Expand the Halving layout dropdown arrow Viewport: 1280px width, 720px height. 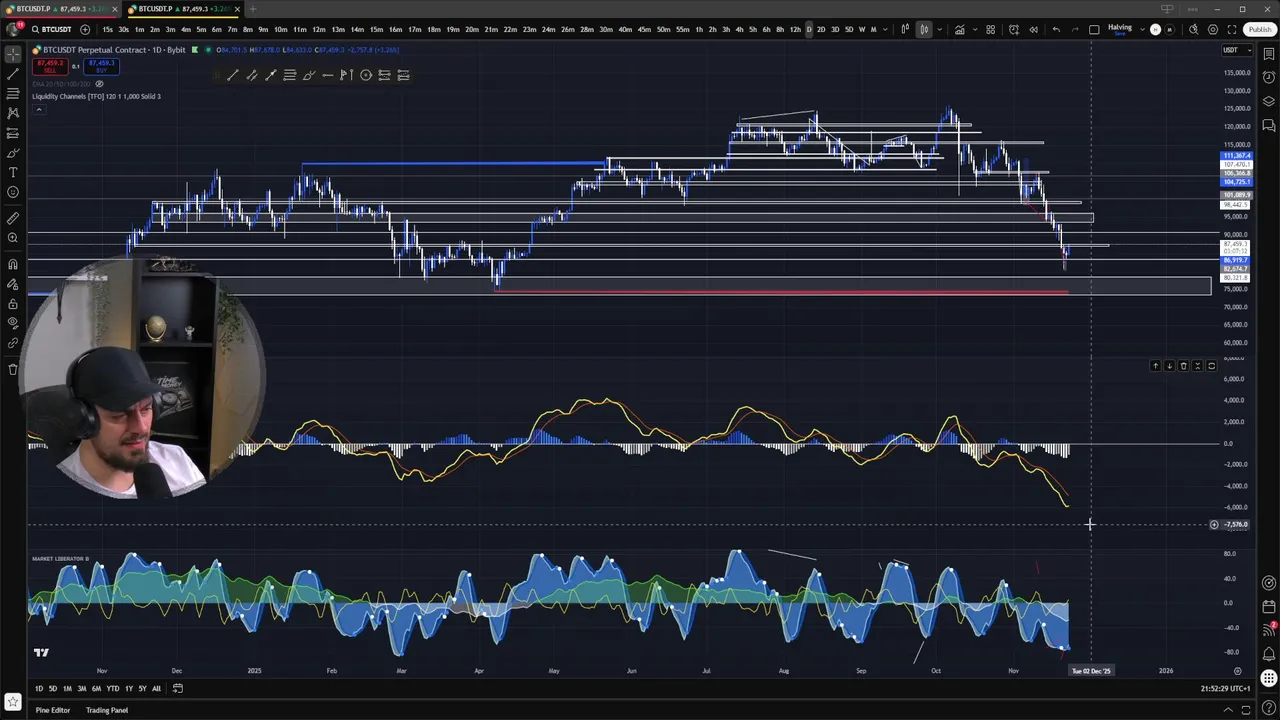pos(1142,30)
